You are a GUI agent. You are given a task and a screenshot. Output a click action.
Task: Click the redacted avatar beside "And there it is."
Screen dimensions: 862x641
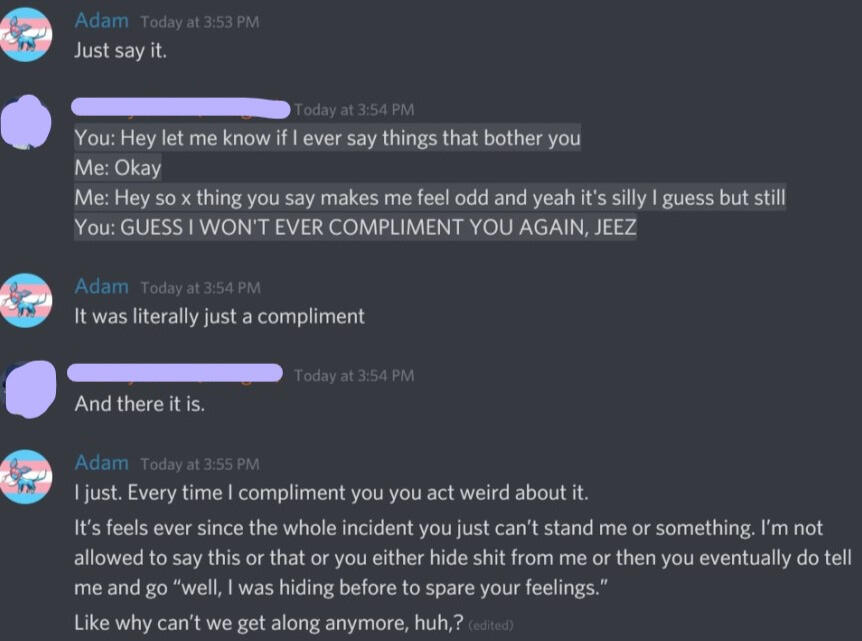click(27, 388)
